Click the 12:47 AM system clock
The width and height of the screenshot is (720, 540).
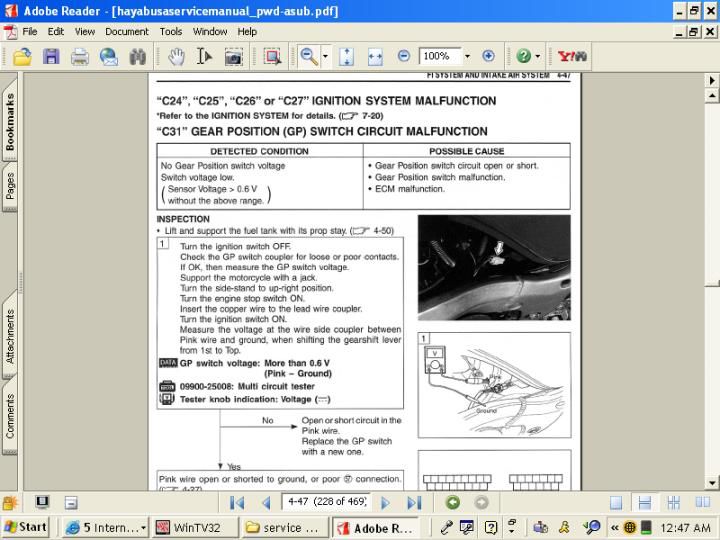pos(686,528)
